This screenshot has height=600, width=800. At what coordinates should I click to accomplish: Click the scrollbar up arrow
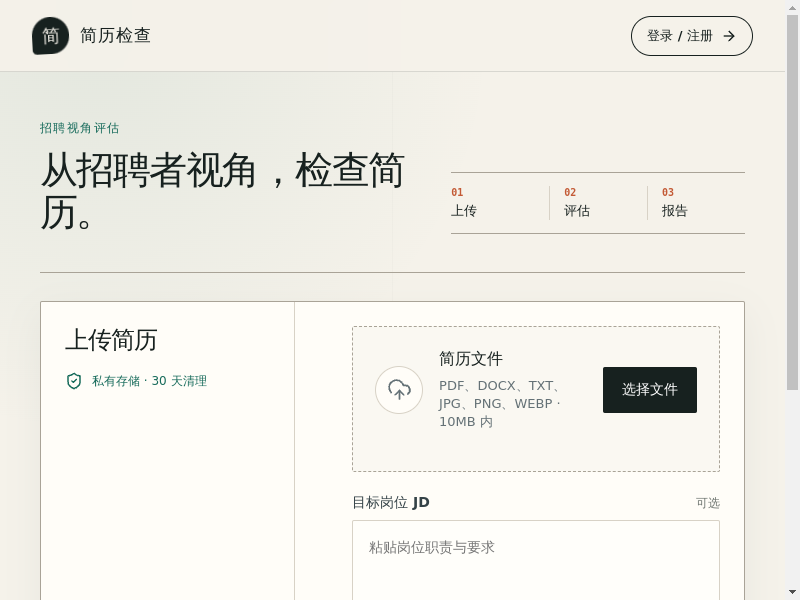pos(792,6)
